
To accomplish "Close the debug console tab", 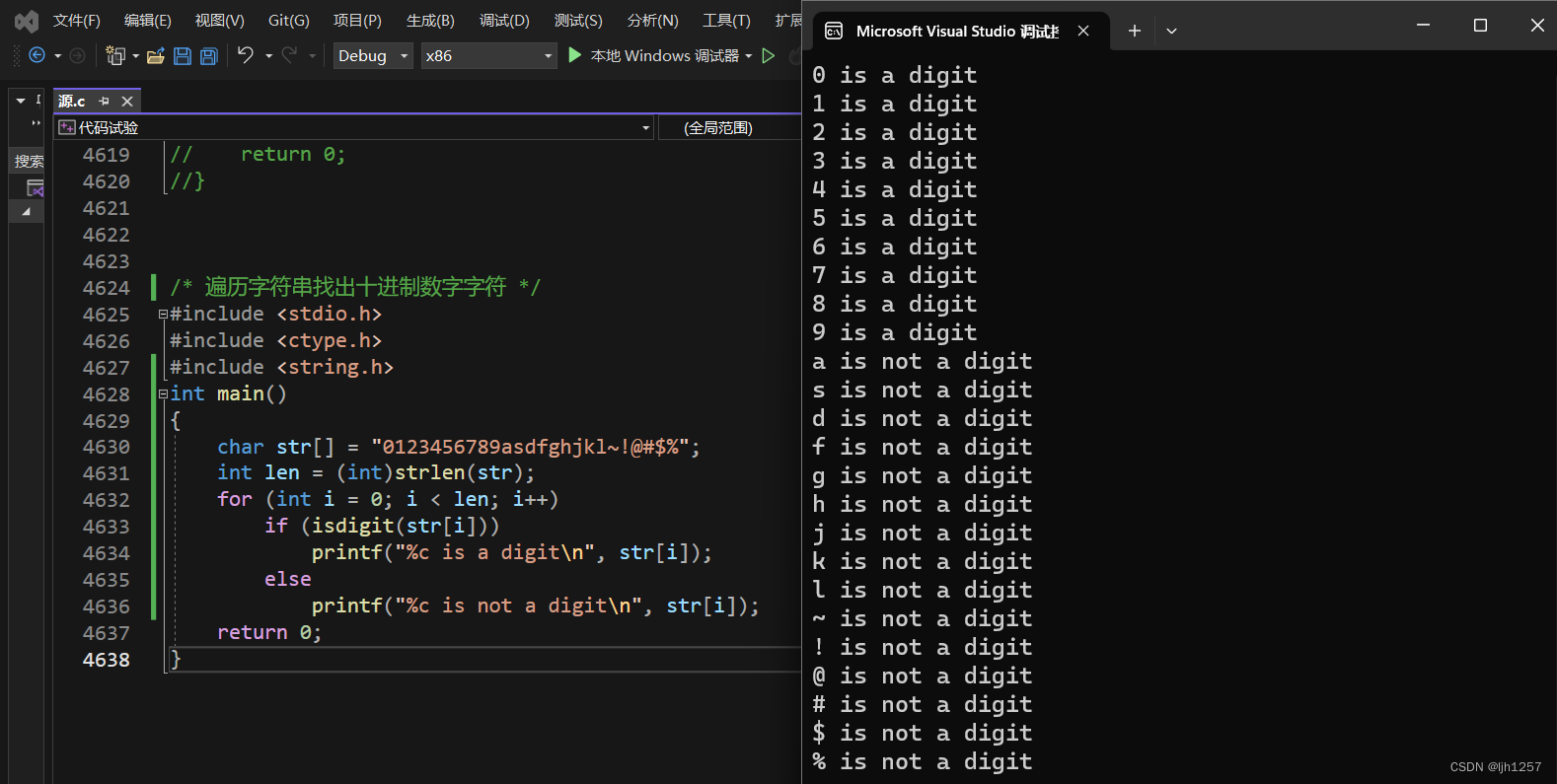I will 1083,31.
